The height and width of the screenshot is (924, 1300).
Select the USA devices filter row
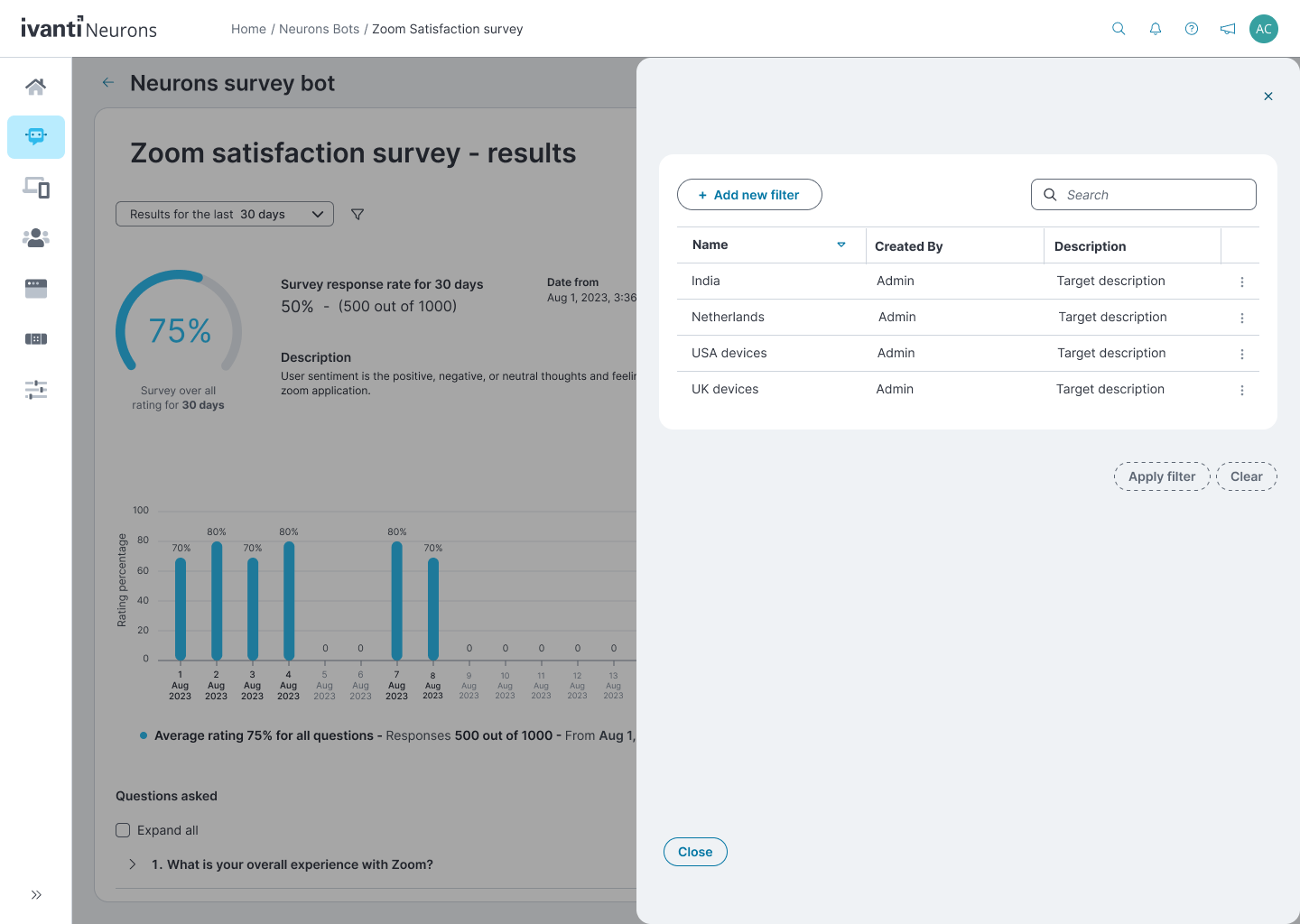[968, 354]
